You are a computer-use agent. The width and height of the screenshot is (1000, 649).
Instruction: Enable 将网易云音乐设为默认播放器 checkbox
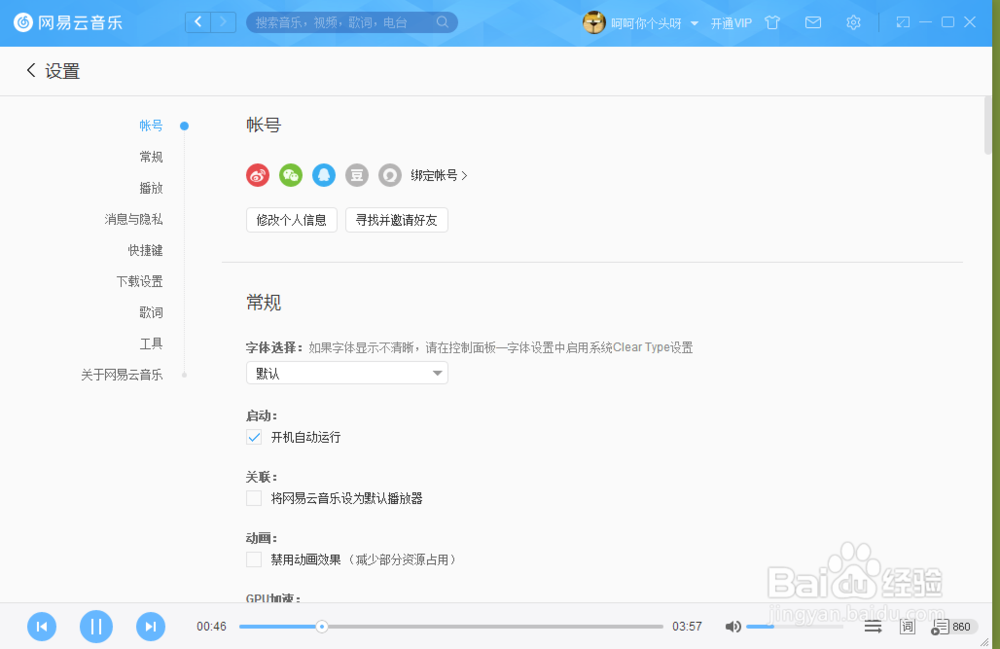(254, 499)
